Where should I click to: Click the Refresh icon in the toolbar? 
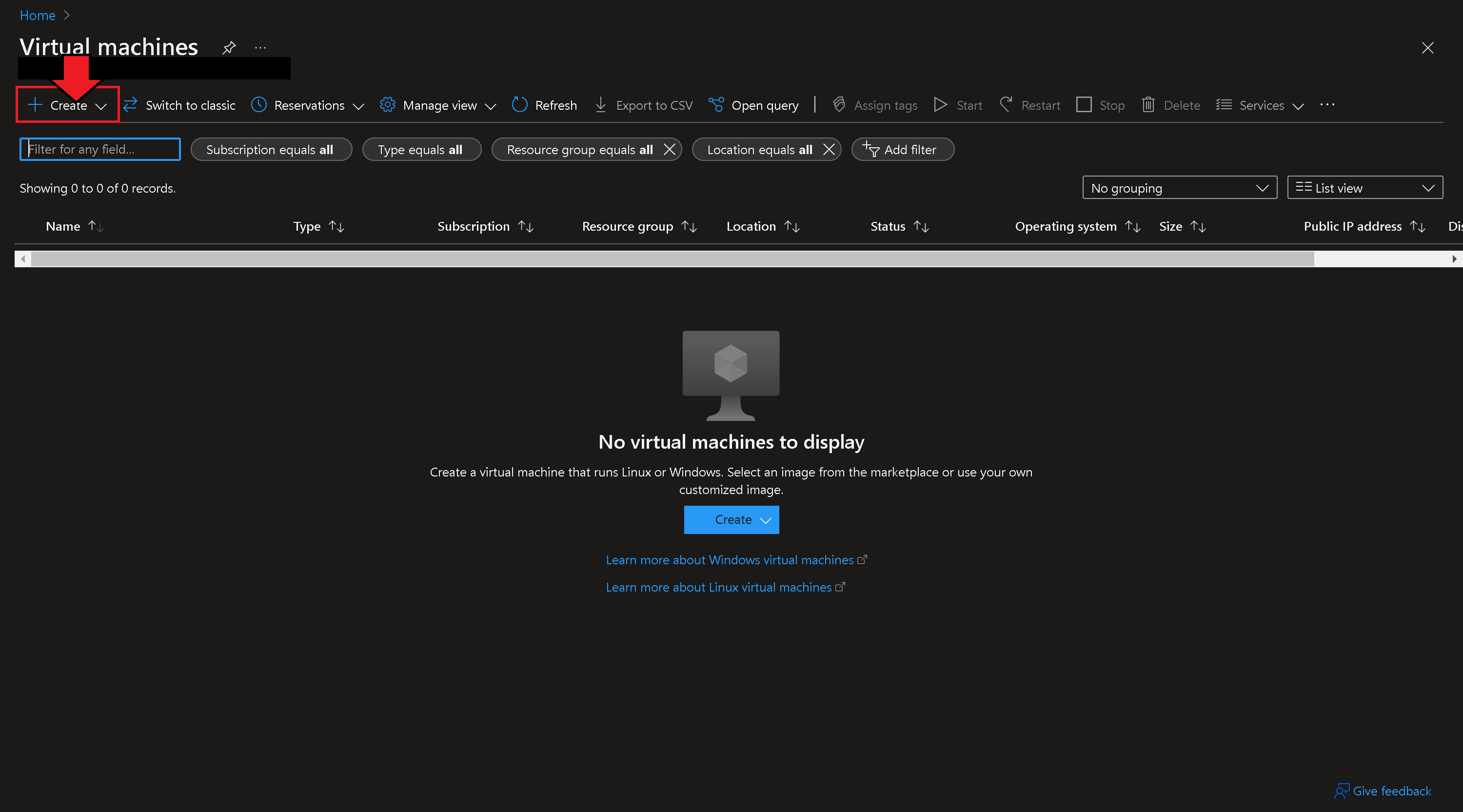[519, 105]
